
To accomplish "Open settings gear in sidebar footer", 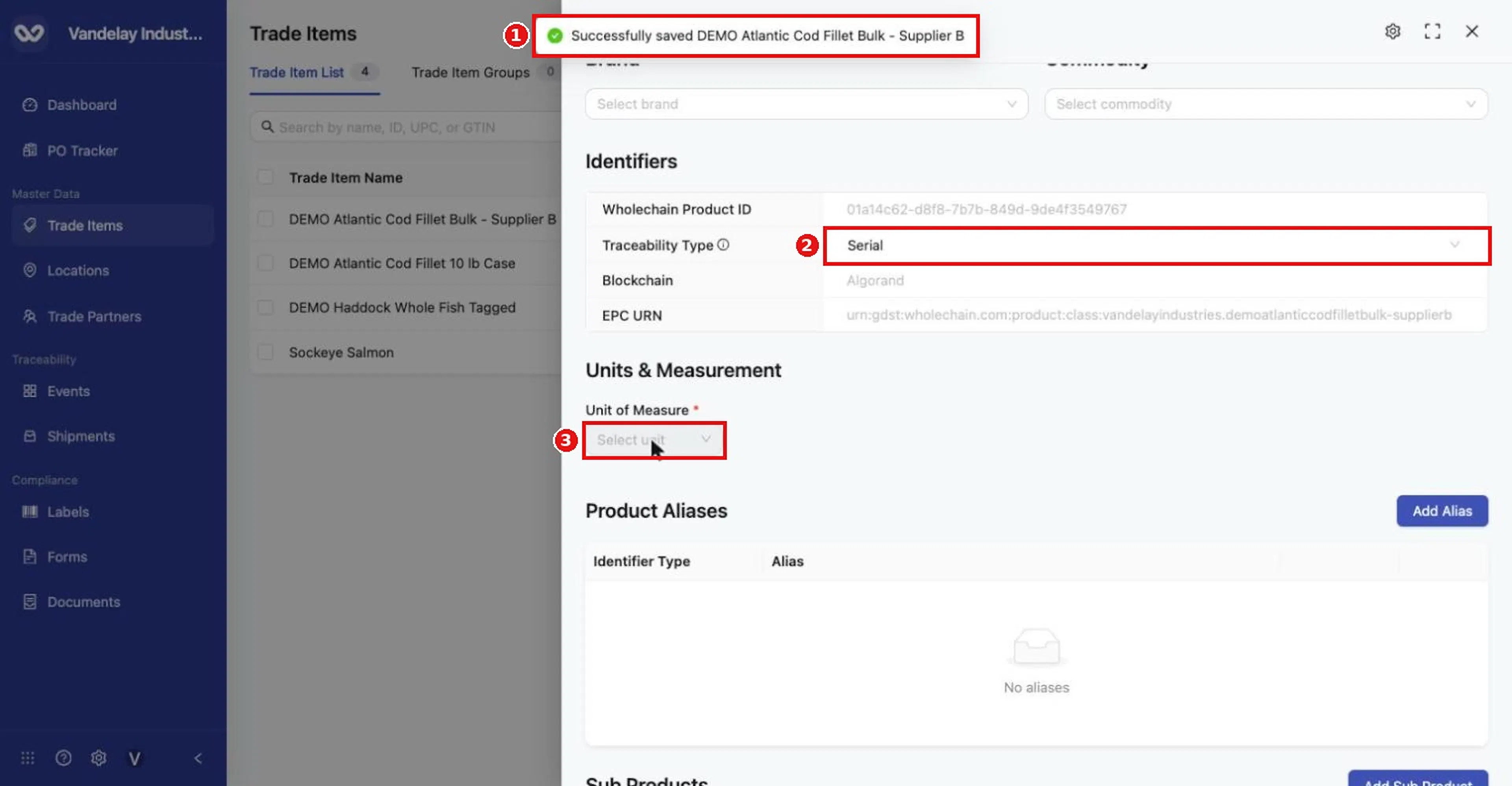I will tap(98, 758).
